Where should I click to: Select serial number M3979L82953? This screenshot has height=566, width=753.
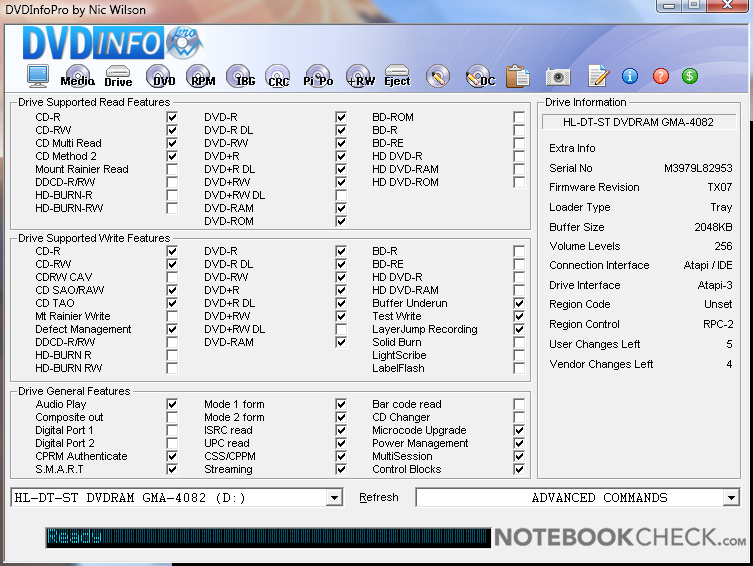tap(698, 168)
